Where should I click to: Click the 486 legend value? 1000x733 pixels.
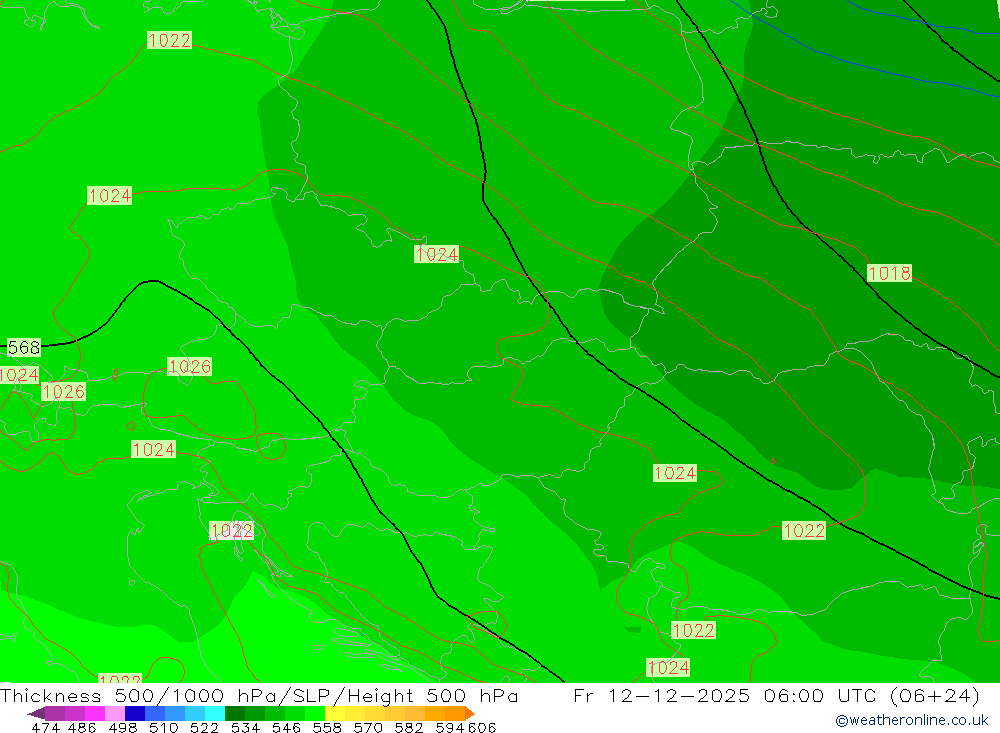pos(82,727)
